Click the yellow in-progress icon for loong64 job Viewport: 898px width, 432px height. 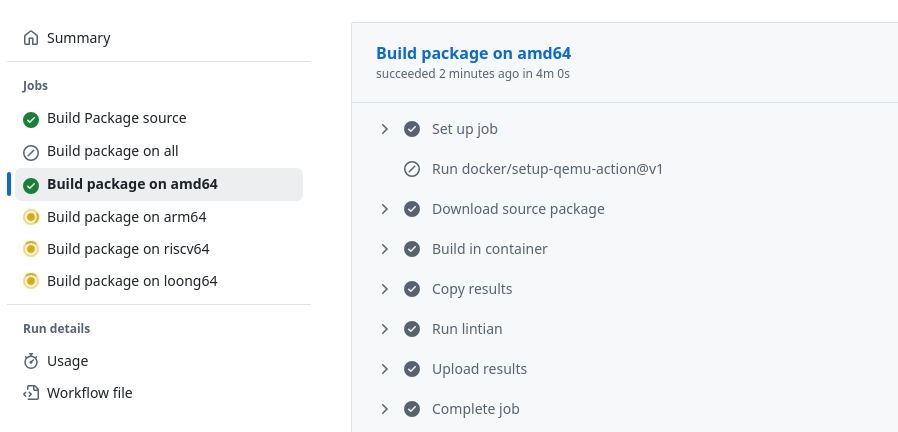point(31,281)
